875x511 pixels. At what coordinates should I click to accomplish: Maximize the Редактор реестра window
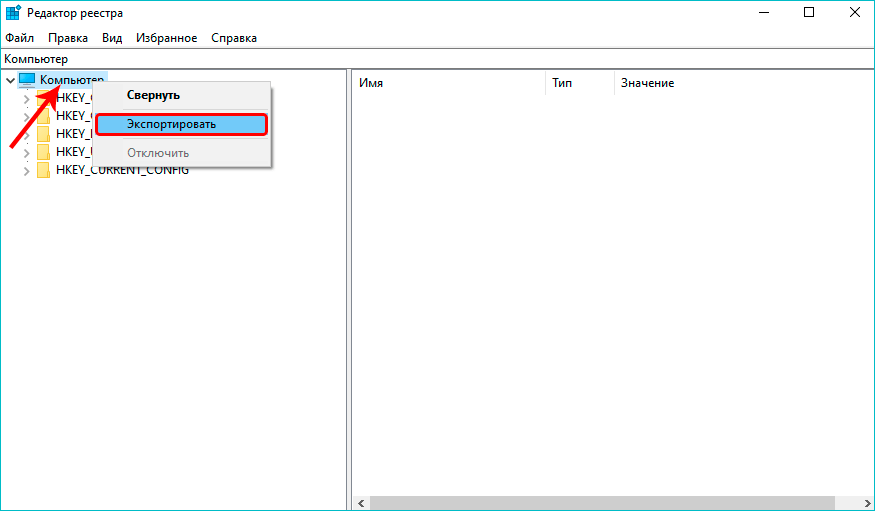[809, 12]
